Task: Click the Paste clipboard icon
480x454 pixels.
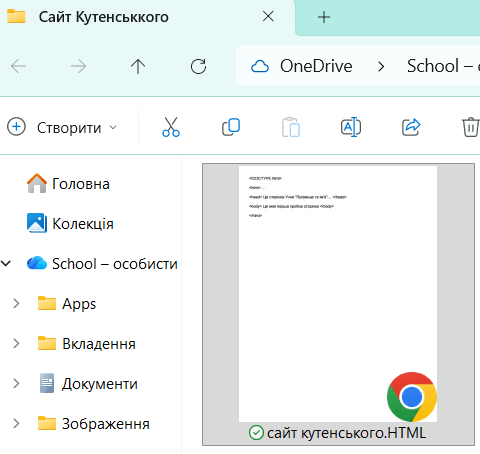Action: click(x=291, y=127)
